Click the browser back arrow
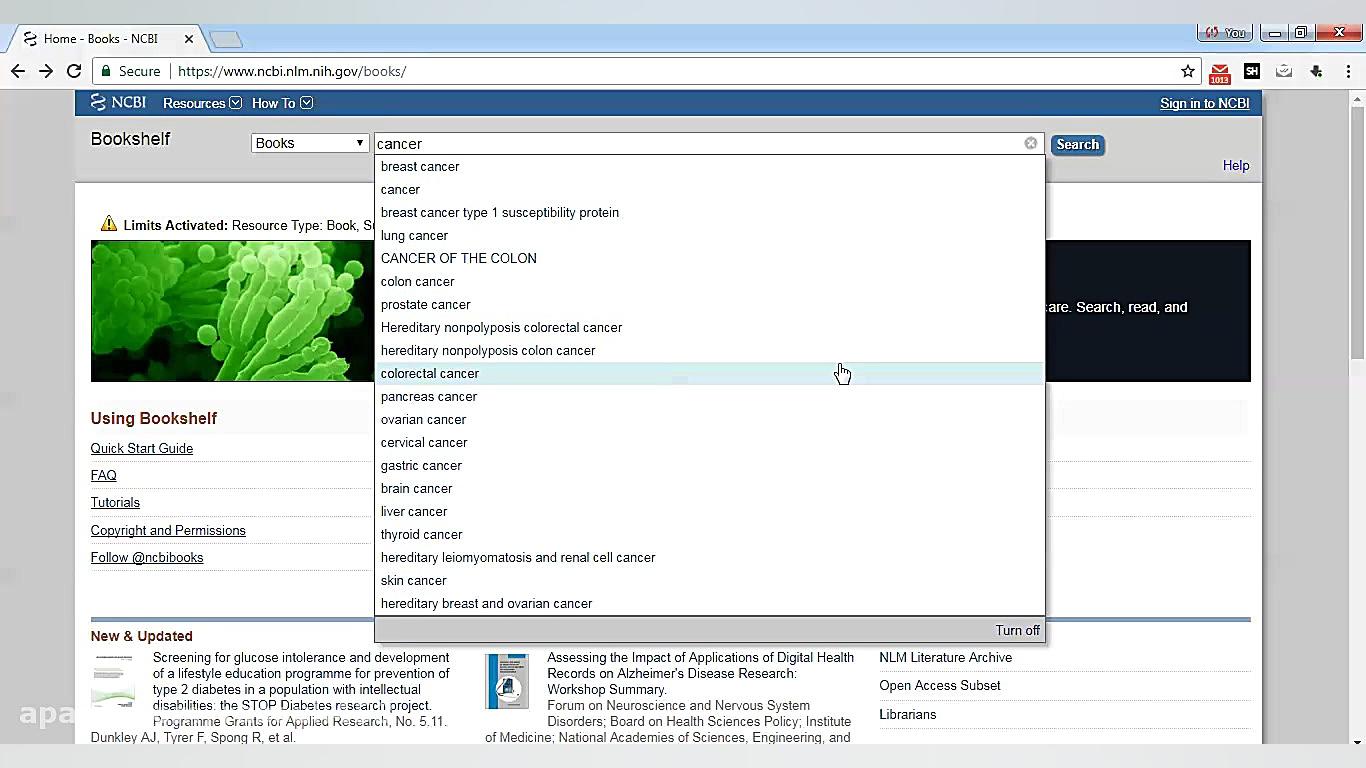Image resolution: width=1366 pixels, height=768 pixels. point(18,71)
